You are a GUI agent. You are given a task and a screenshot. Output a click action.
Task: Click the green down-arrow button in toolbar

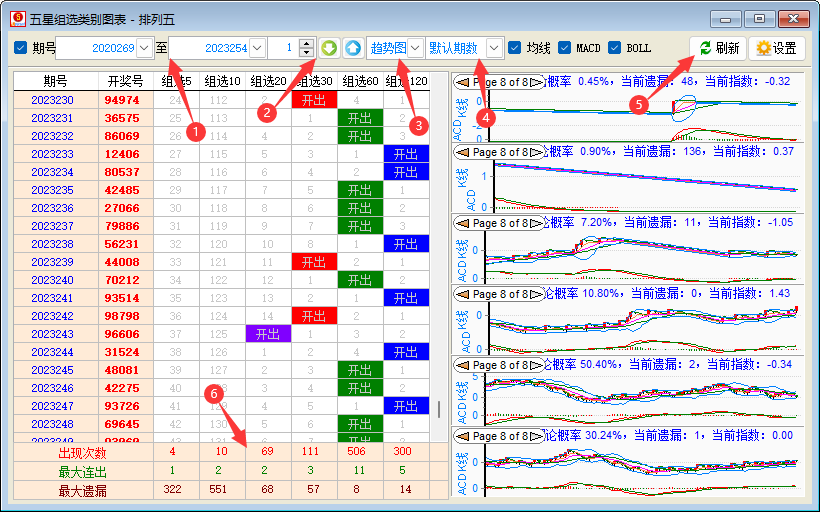pos(330,48)
